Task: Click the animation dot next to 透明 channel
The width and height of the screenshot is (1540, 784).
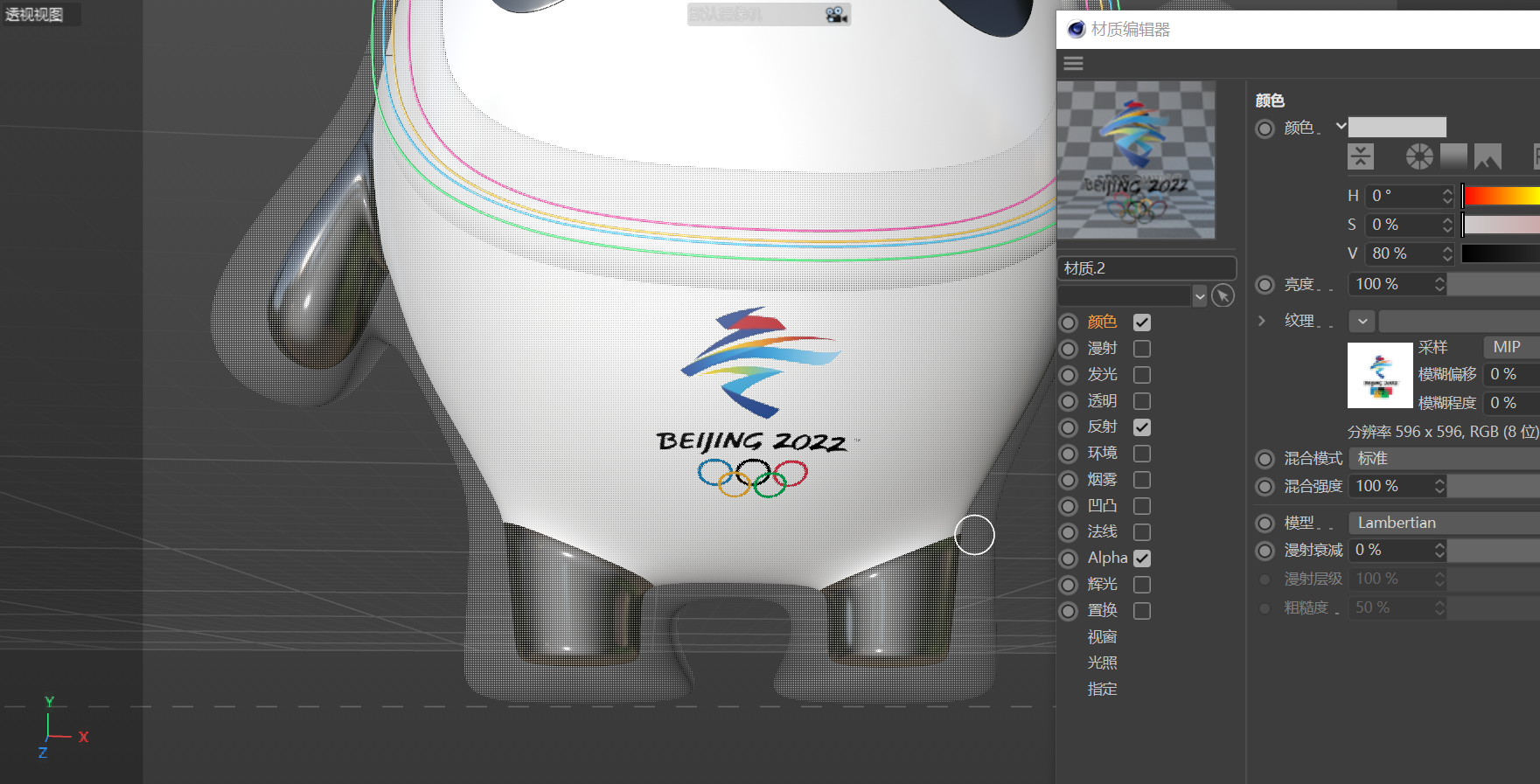Action: [x=1069, y=401]
